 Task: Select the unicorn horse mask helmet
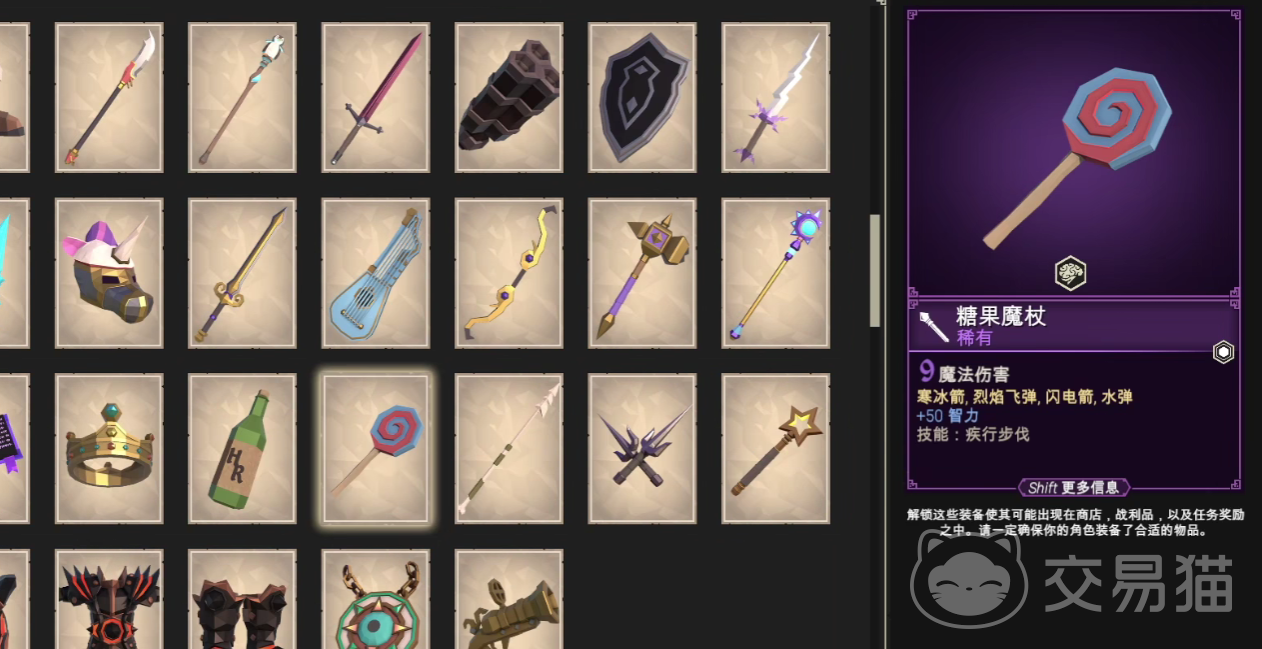pos(109,273)
